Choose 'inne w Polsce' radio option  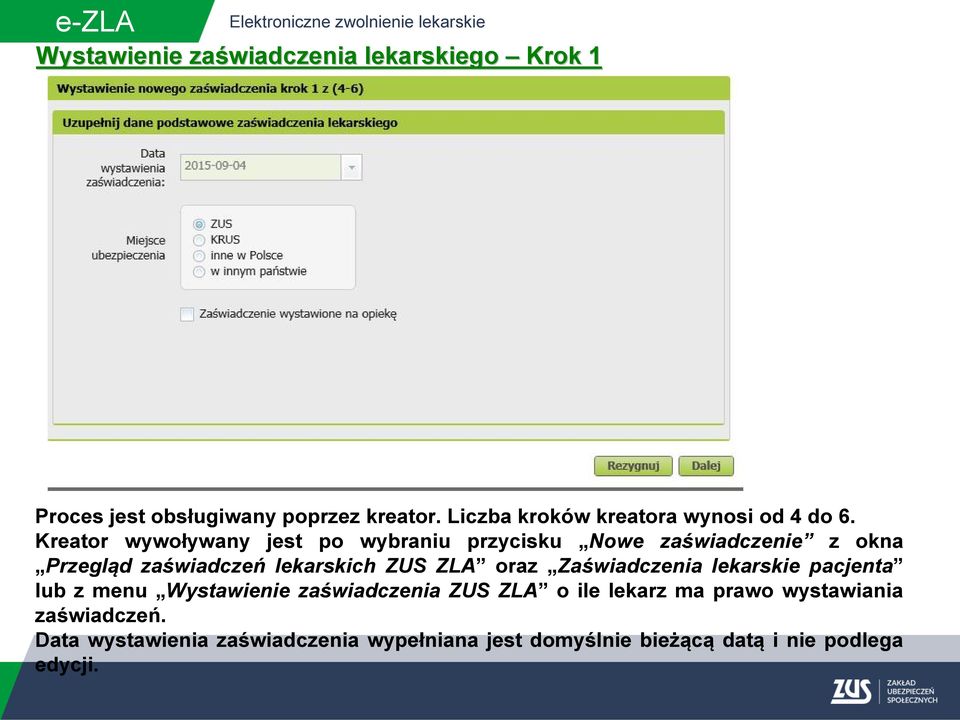pos(199,256)
